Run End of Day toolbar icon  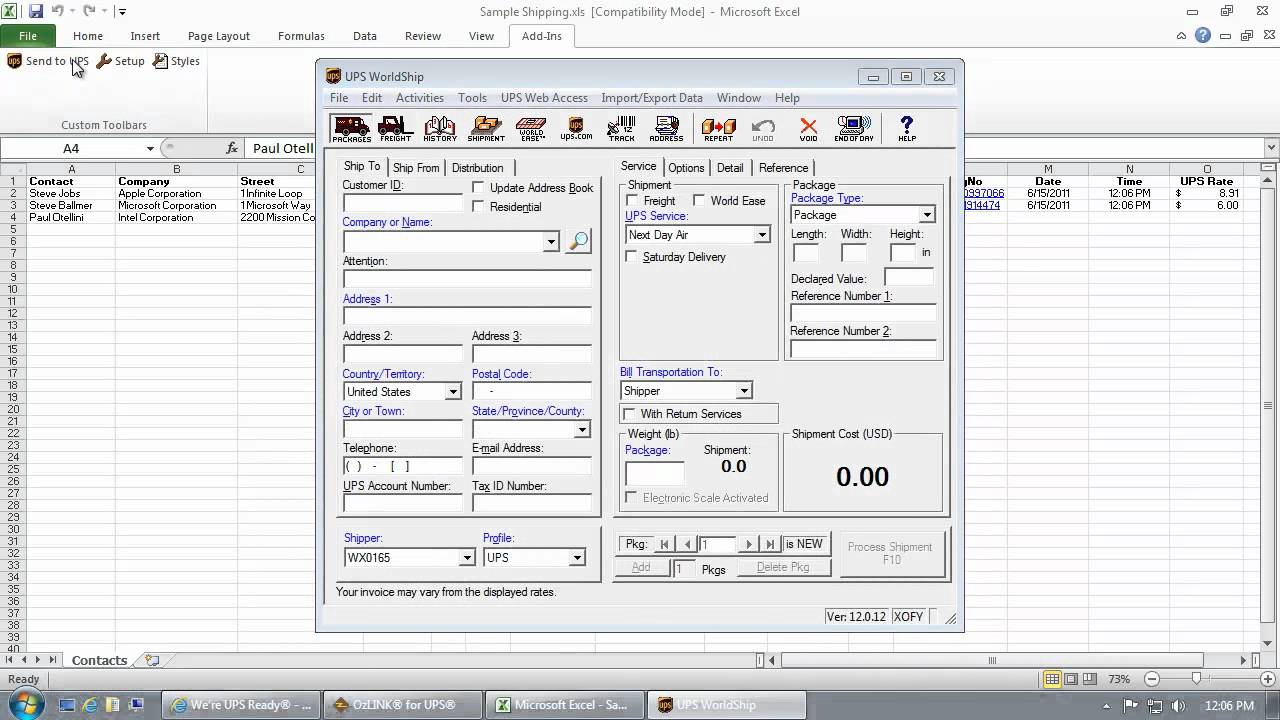[854, 128]
